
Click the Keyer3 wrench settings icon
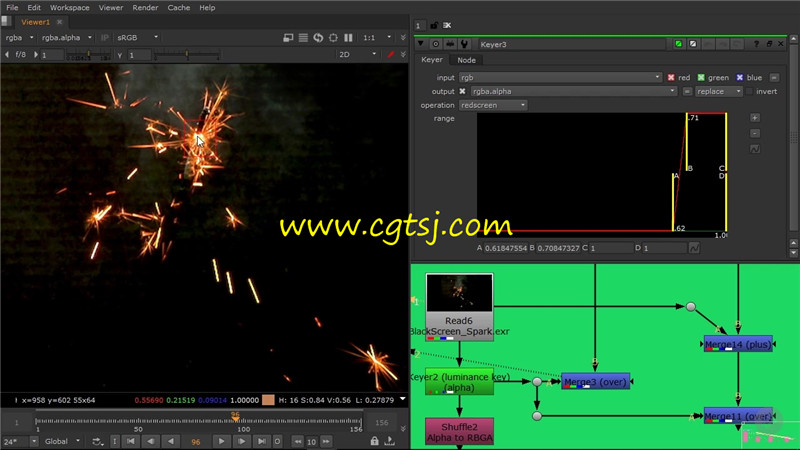click(x=464, y=44)
